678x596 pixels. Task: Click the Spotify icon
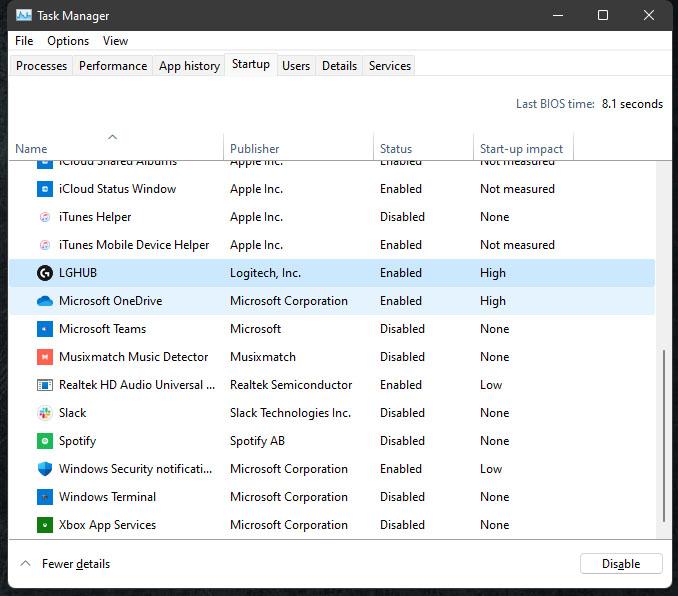click(45, 441)
